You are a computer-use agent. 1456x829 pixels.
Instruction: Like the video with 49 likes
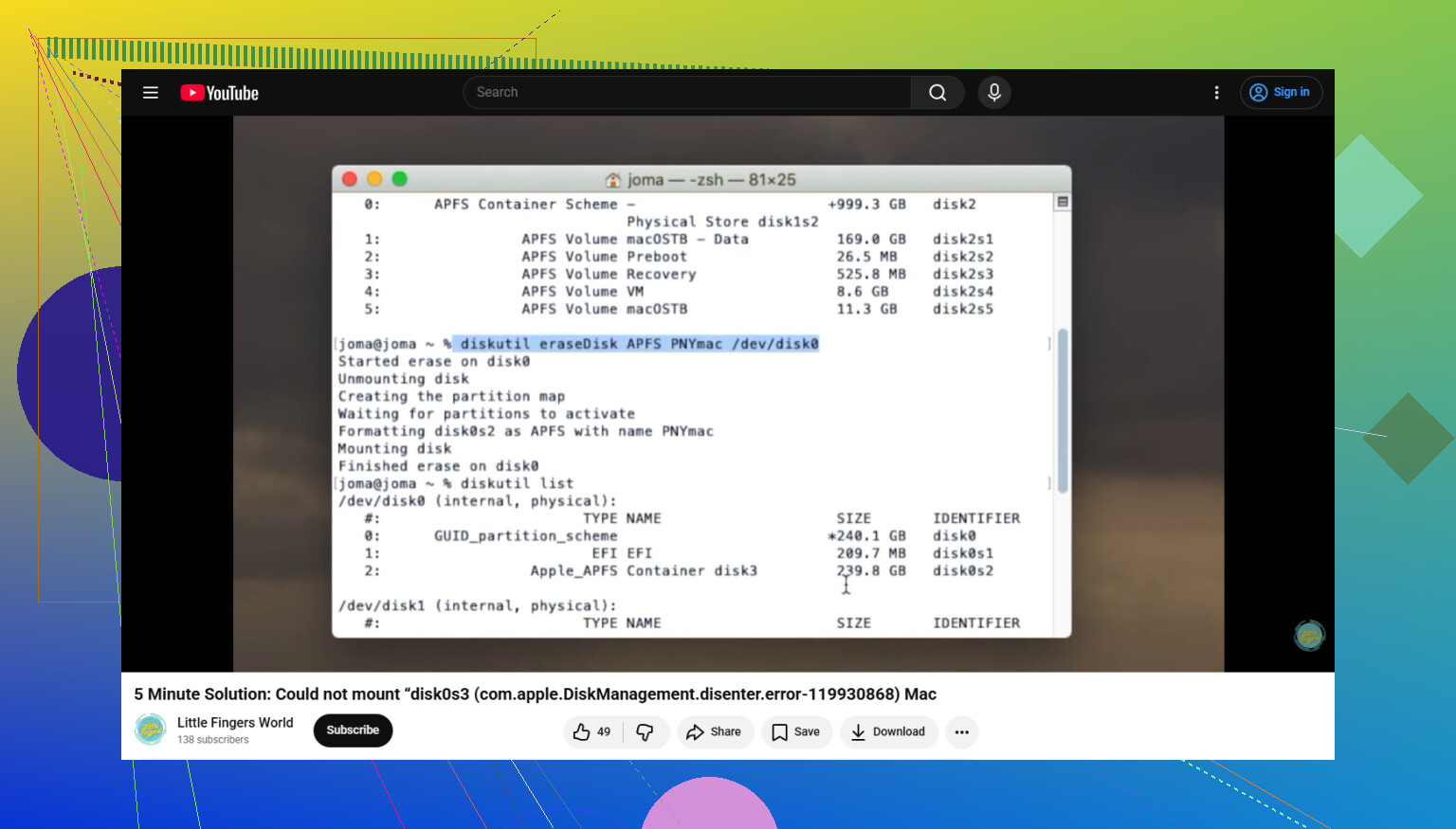click(x=592, y=732)
